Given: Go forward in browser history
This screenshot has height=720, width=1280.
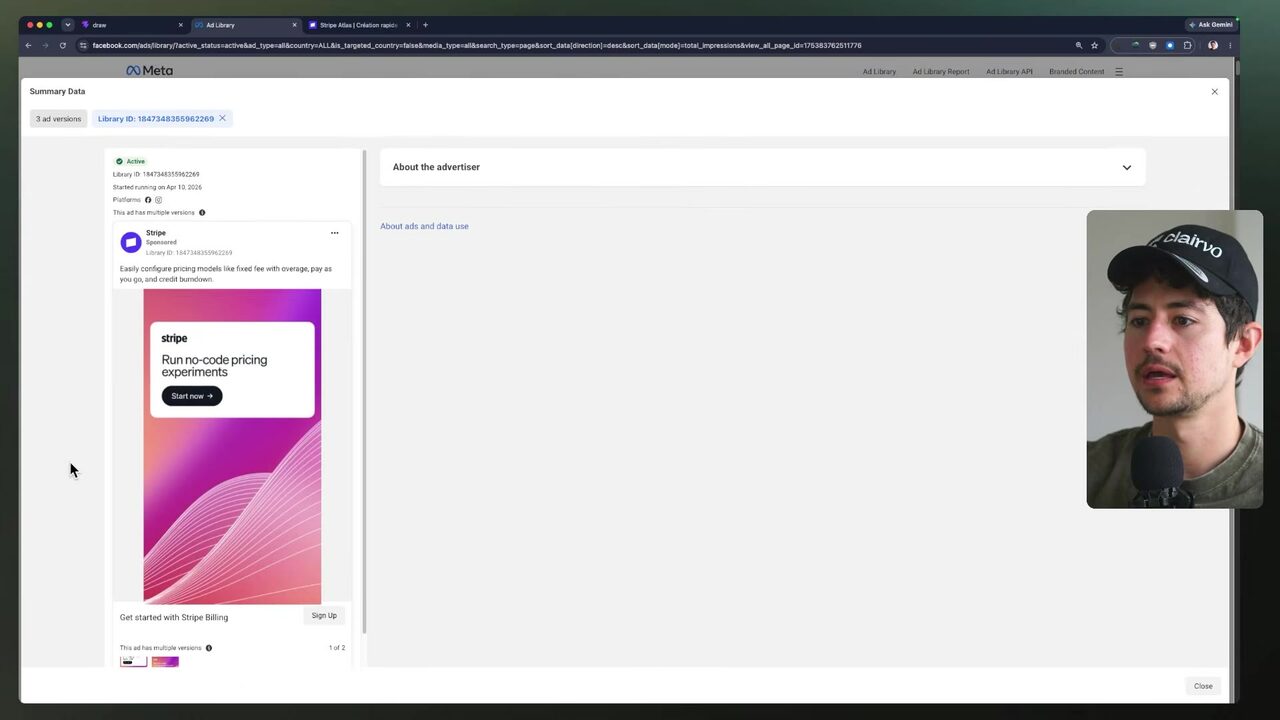Looking at the screenshot, I should pos(45,45).
